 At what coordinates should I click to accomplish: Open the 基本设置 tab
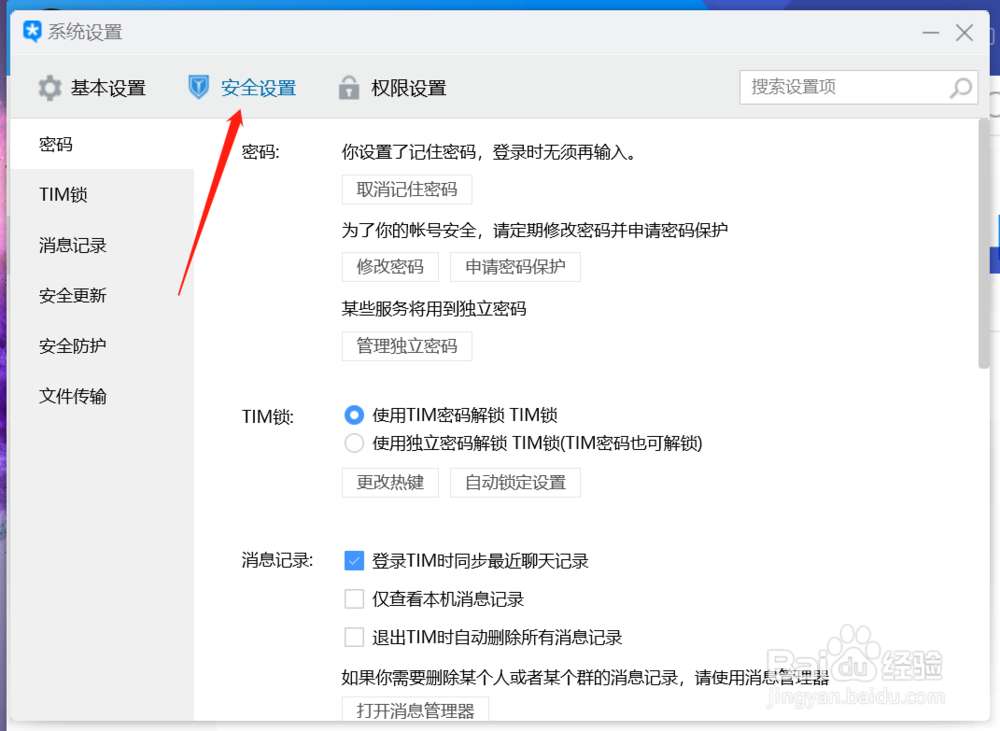point(92,88)
